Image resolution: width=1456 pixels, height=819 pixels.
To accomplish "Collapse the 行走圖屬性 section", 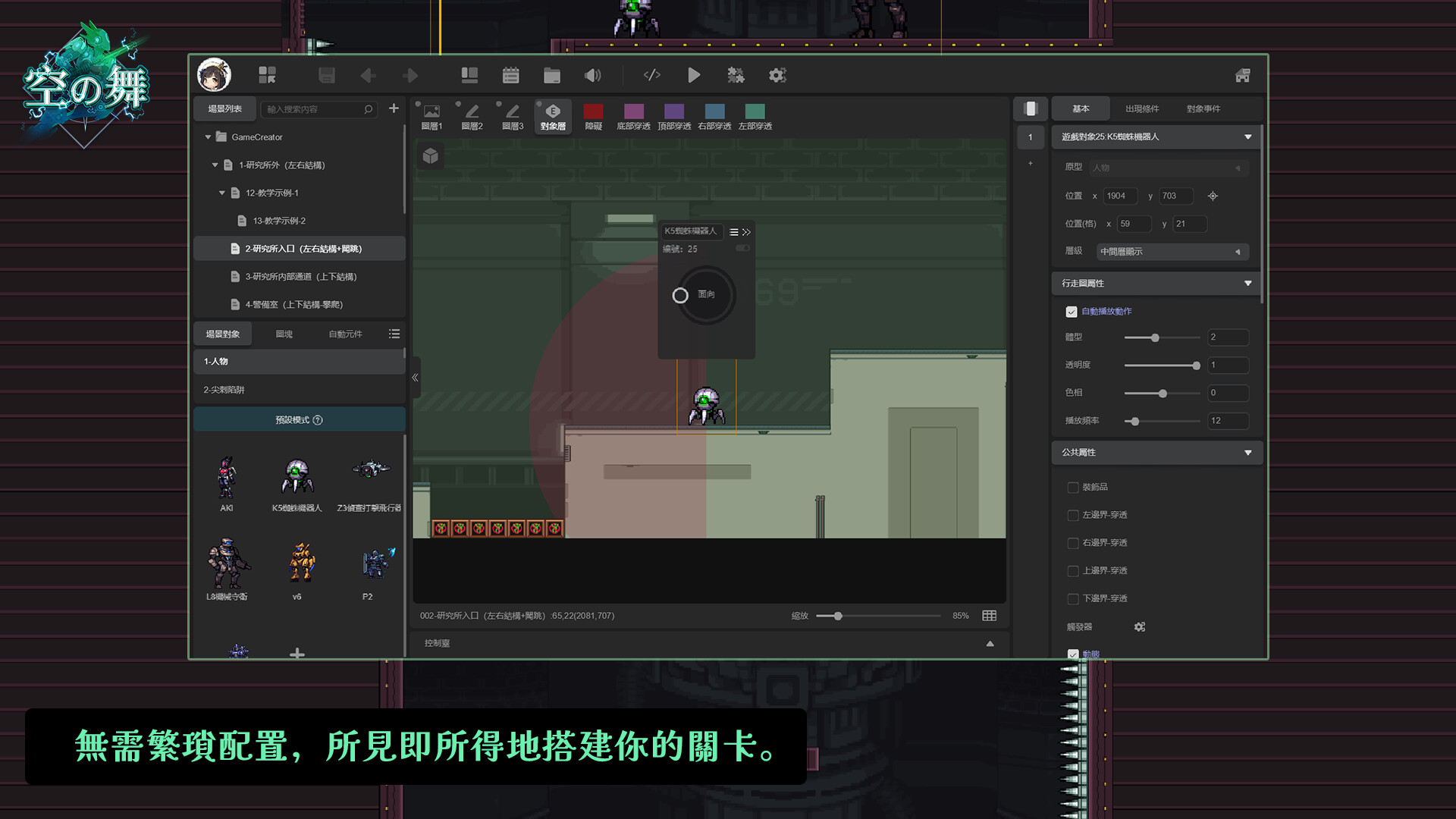I will [x=1247, y=283].
